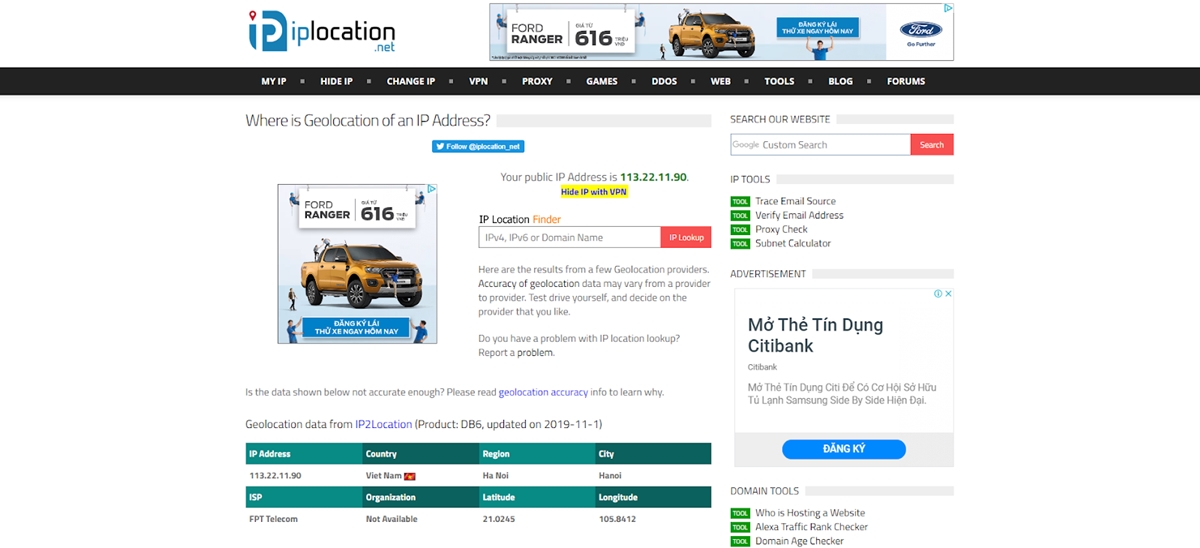Open the MY IP menu item
Viewport: 1200px width, 548px height.
(273, 81)
